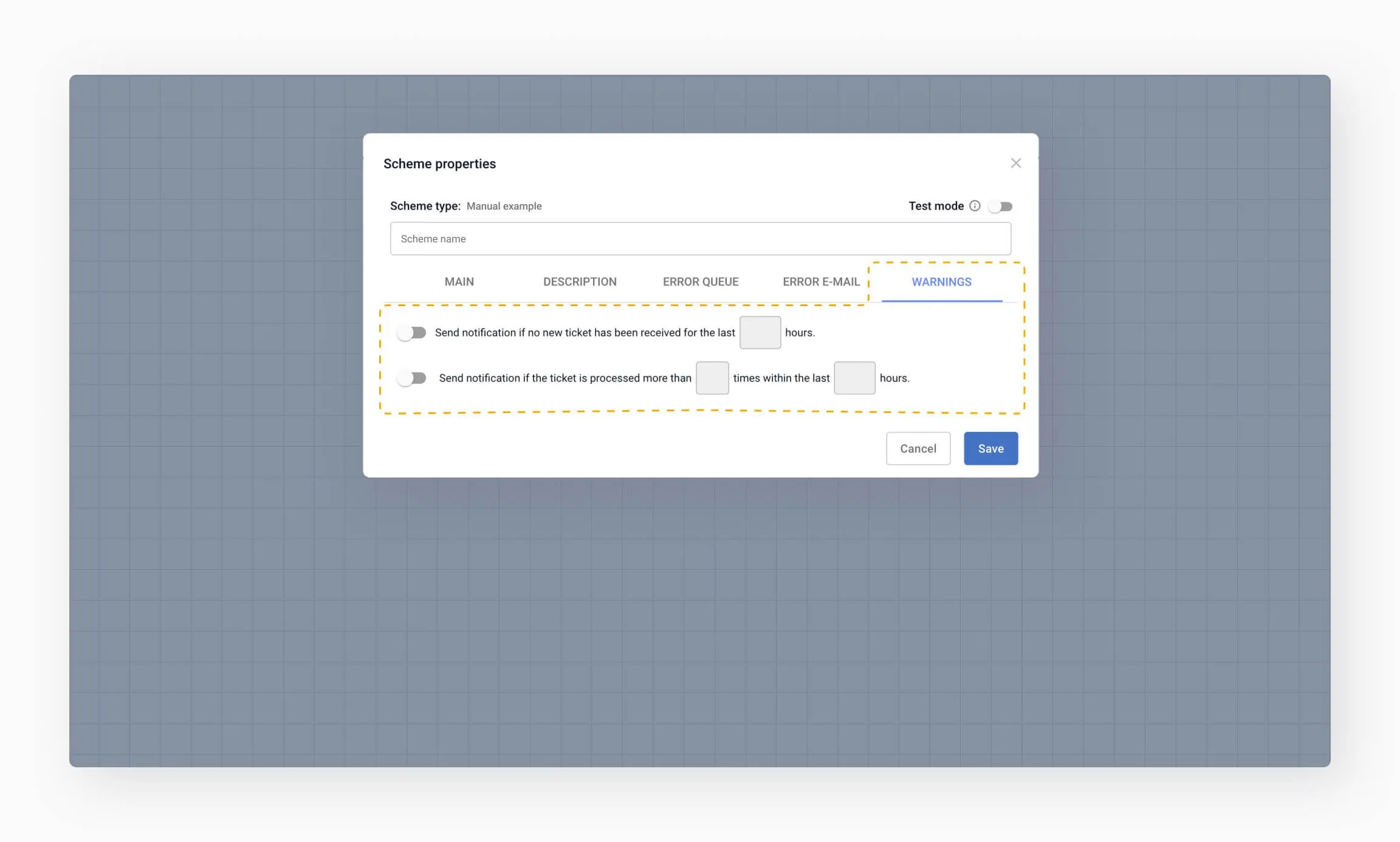Image resolution: width=1400 pixels, height=842 pixels.
Task: Click the 'Manual example' scheme type text
Action: (x=504, y=206)
